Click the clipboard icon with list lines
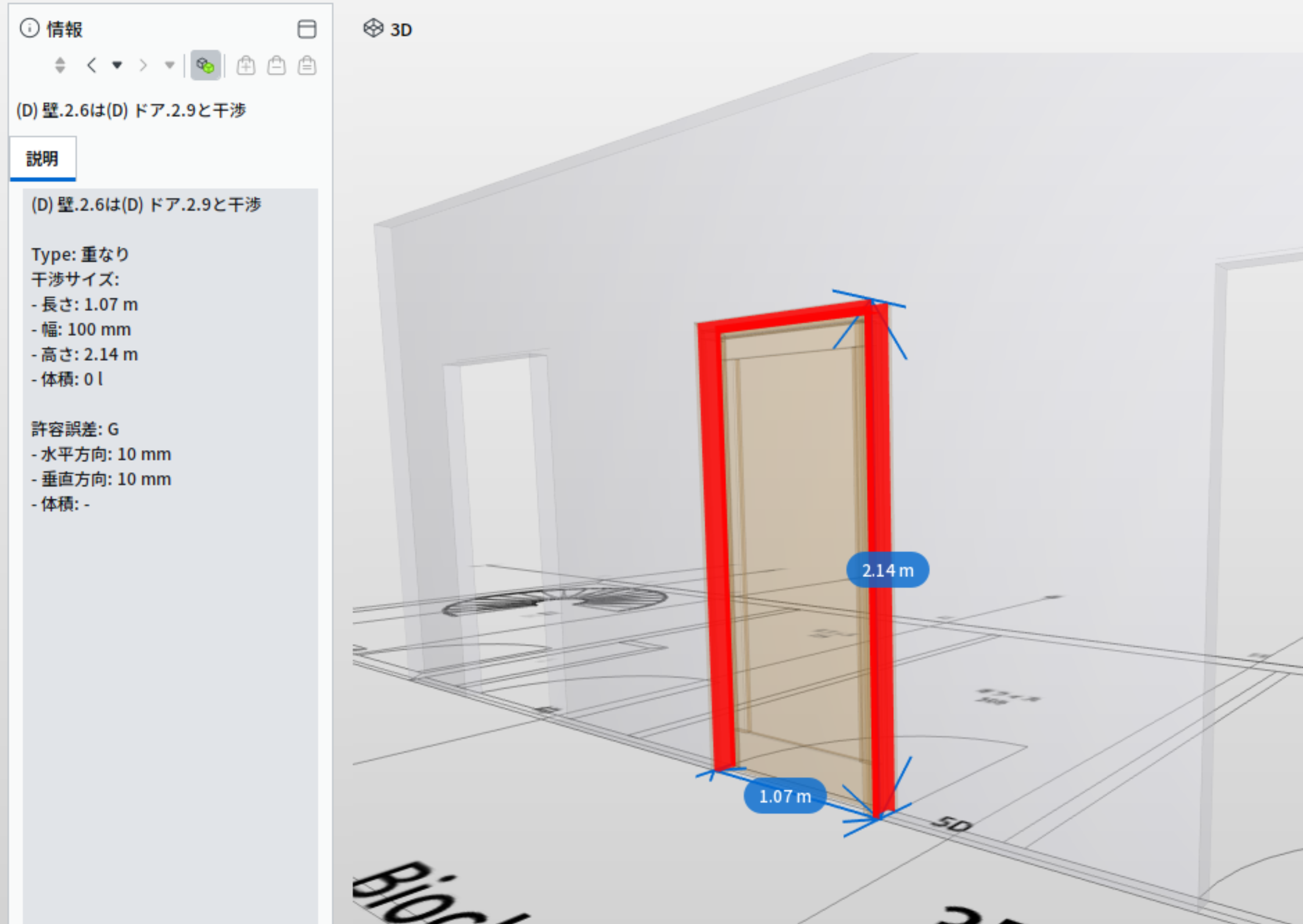This screenshot has height=924, width=1303. [307, 65]
